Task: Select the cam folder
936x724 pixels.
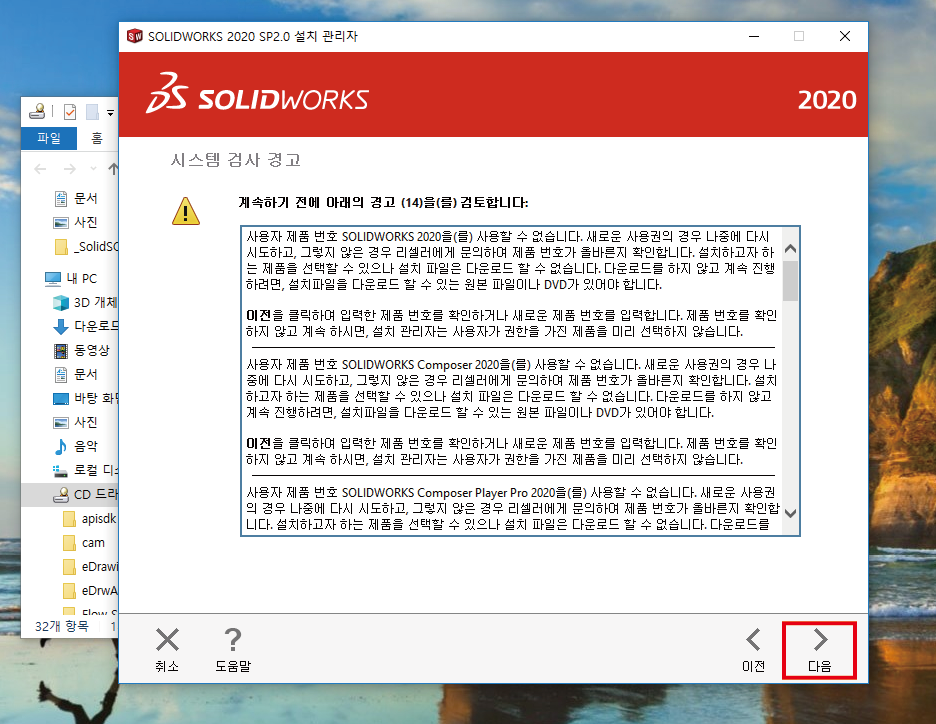Action: [x=84, y=543]
